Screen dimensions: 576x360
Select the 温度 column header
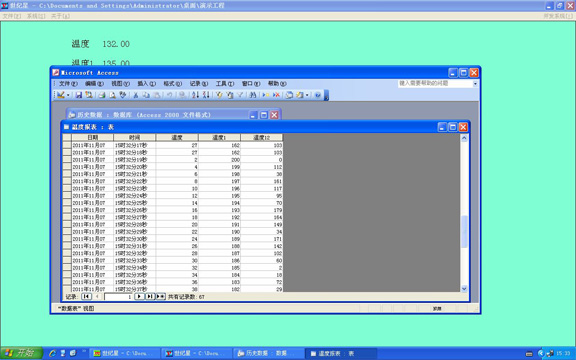pos(177,137)
